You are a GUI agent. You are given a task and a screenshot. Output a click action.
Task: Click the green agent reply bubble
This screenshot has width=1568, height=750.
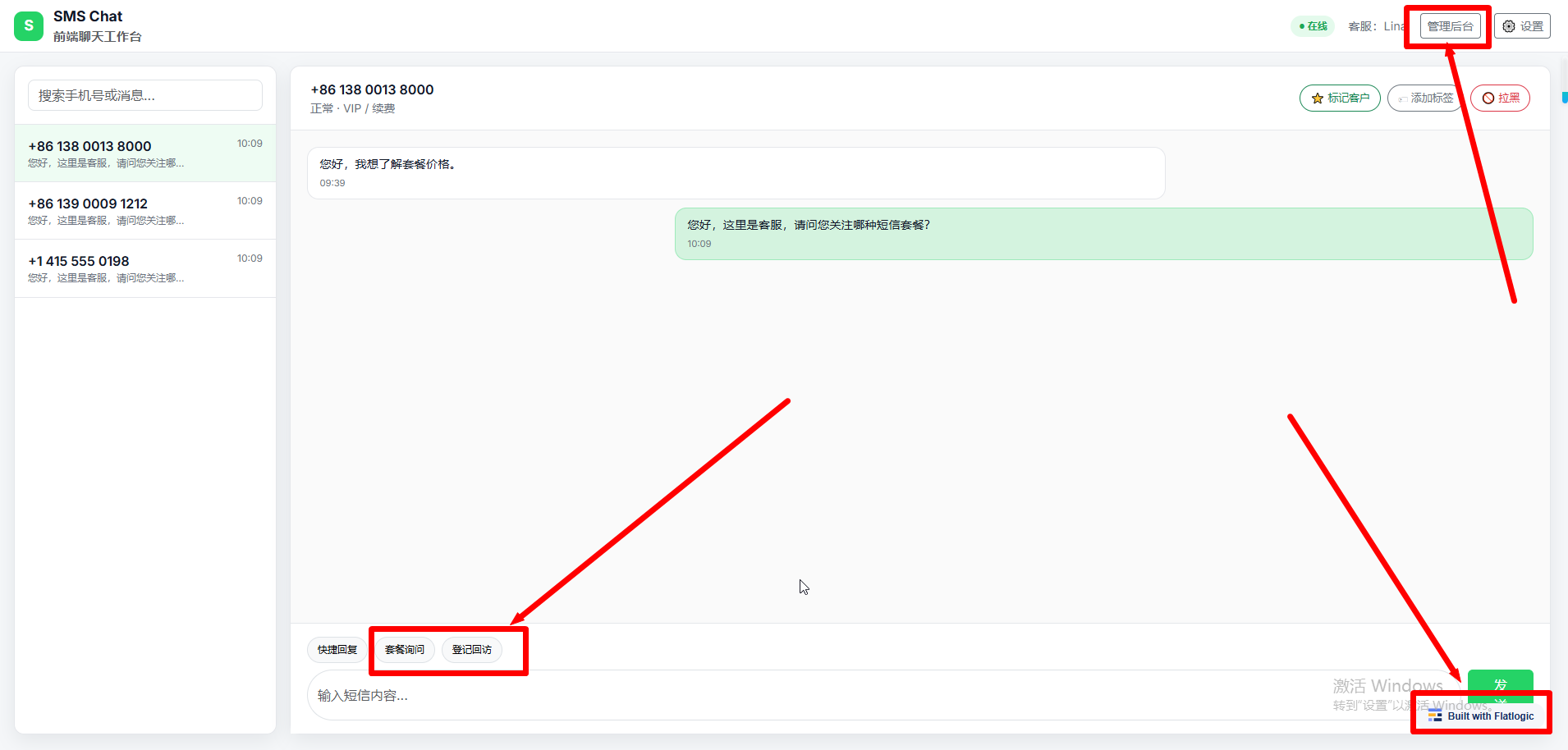(1103, 233)
